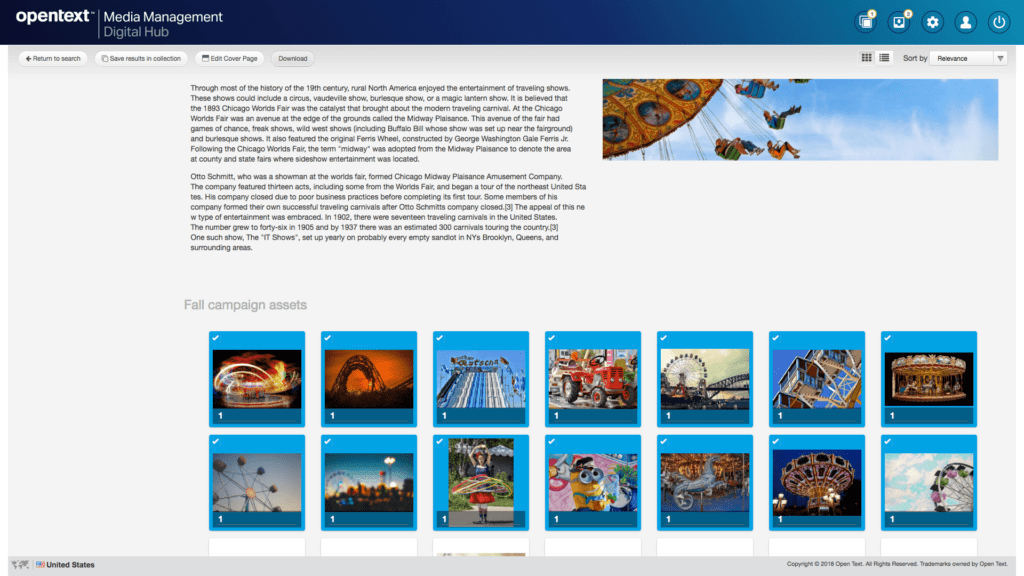Open the swing ride banner image
1024x576 pixels.
point(800,119)
